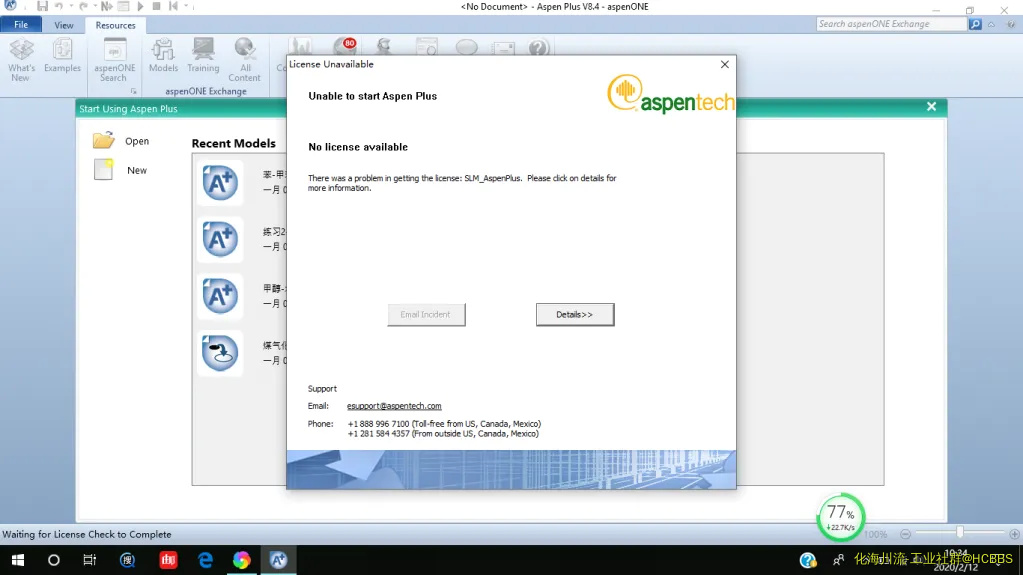Viewport: 1023px width, 575px height.
Task: Click zoom in plus icon in status bar
Action: click(1014, 534)
